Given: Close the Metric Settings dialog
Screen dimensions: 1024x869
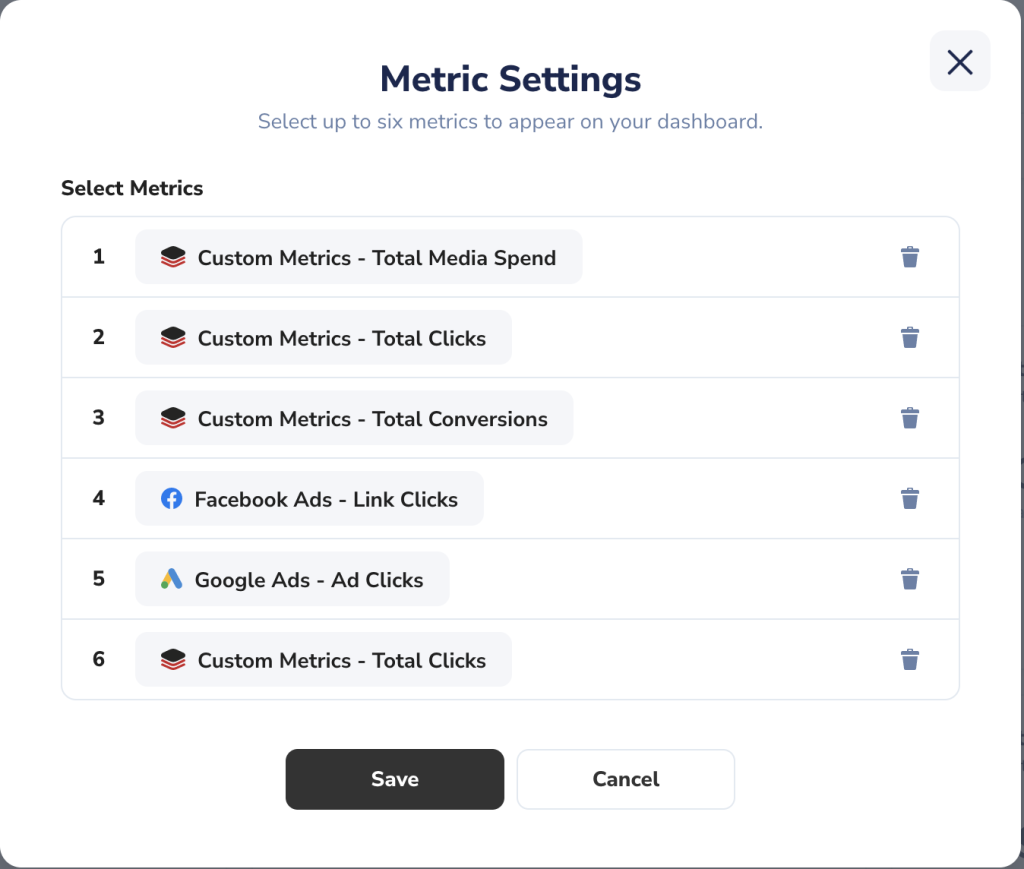Looking at the screenshot, I should [x=960, y=61].
